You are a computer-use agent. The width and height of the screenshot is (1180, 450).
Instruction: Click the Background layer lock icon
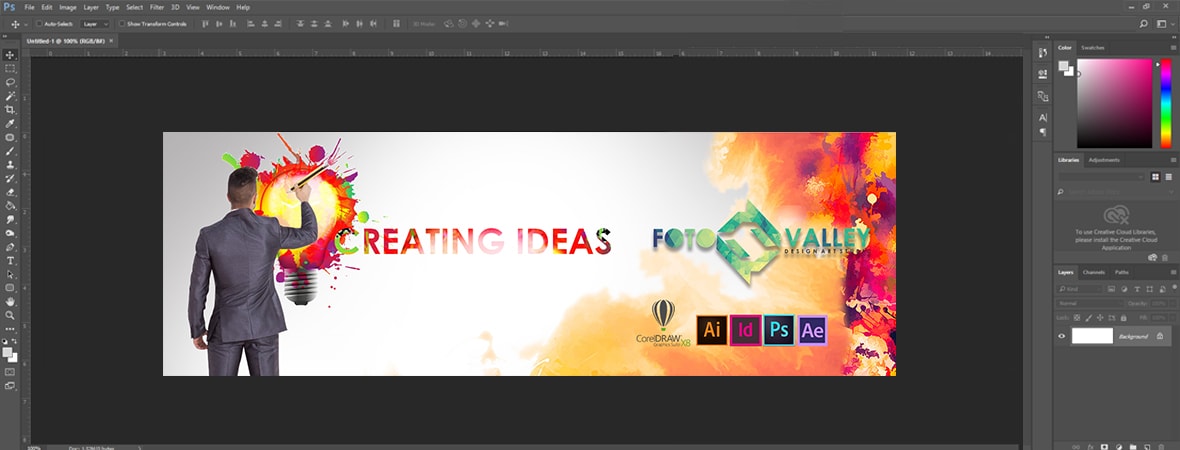(x=1160, y=336)
